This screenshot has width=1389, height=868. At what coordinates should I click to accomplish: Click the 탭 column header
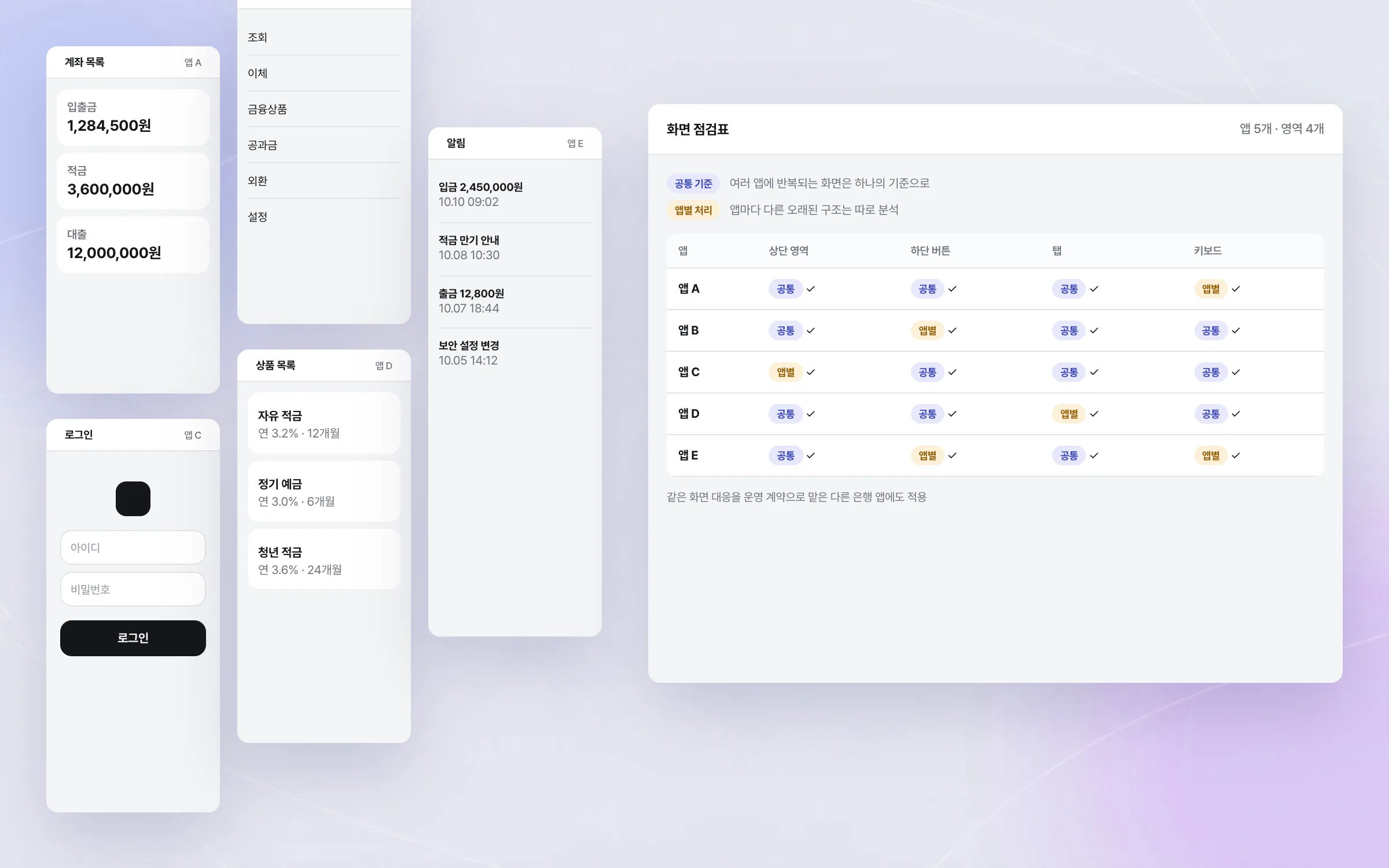click(1057, 251)
